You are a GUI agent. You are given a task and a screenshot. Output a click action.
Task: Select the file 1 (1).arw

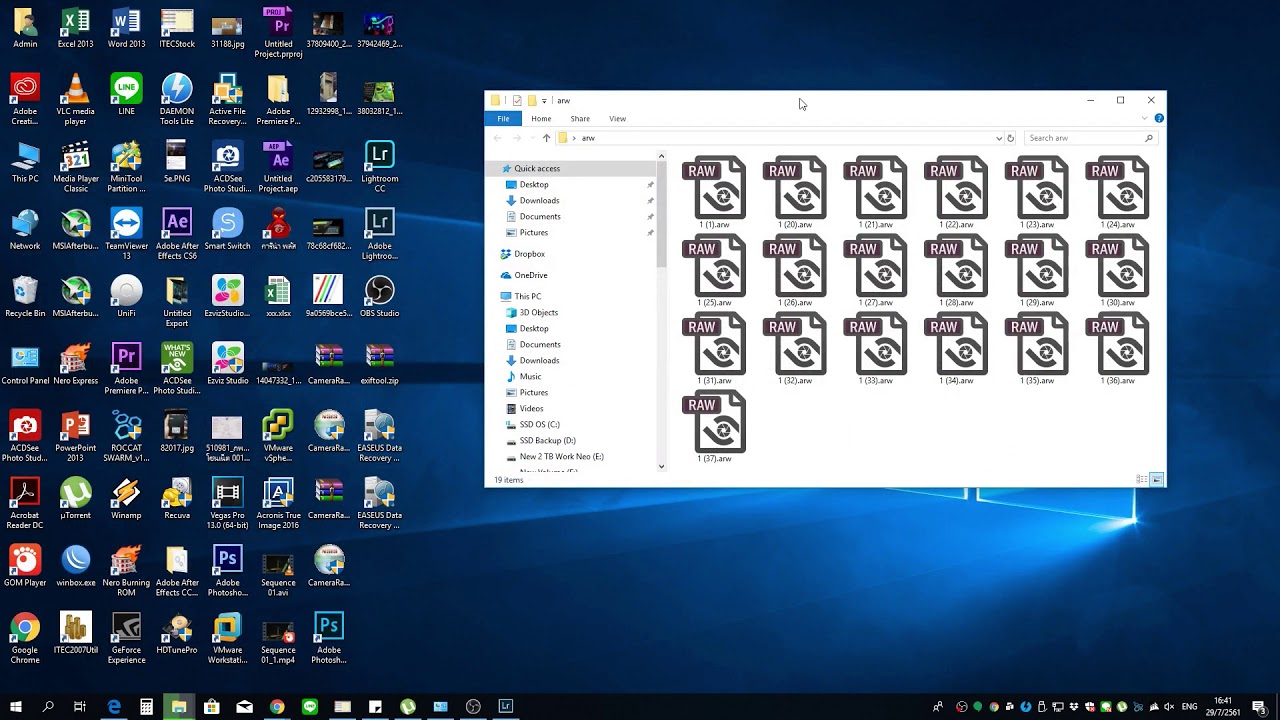(714, 193)
